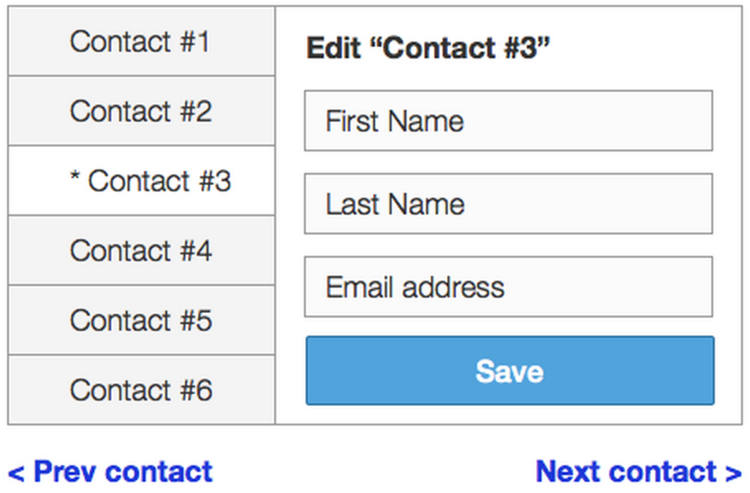Click the left angle bracket before Prev

16,472
